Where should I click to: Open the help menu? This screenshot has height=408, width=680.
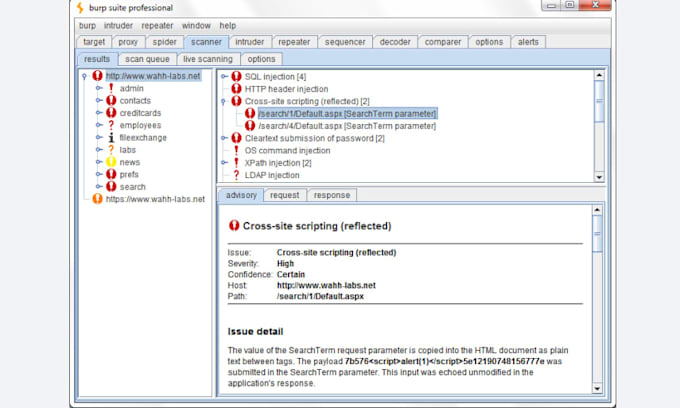pos(228,26)
